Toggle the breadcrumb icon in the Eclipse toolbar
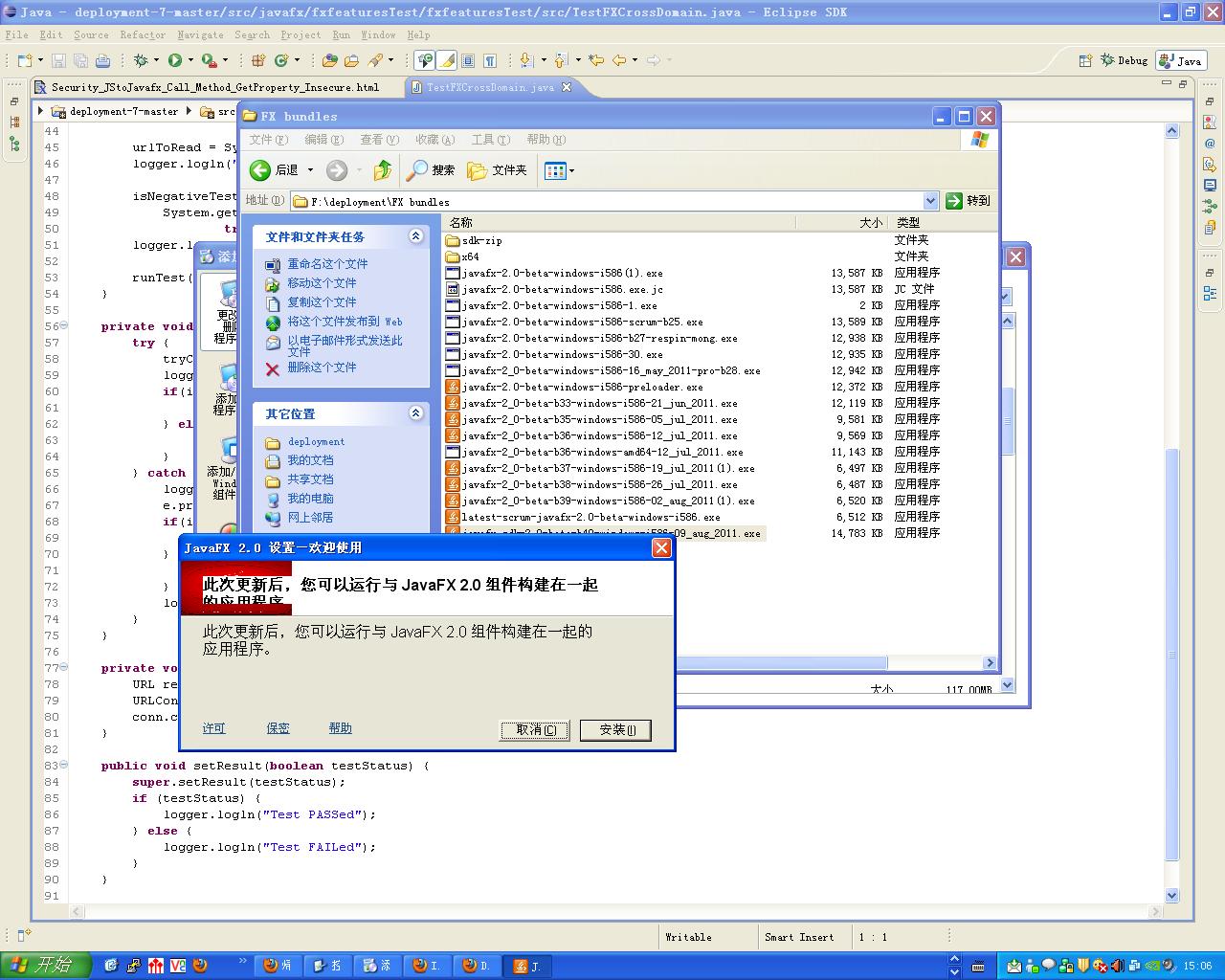 point(425,60)
